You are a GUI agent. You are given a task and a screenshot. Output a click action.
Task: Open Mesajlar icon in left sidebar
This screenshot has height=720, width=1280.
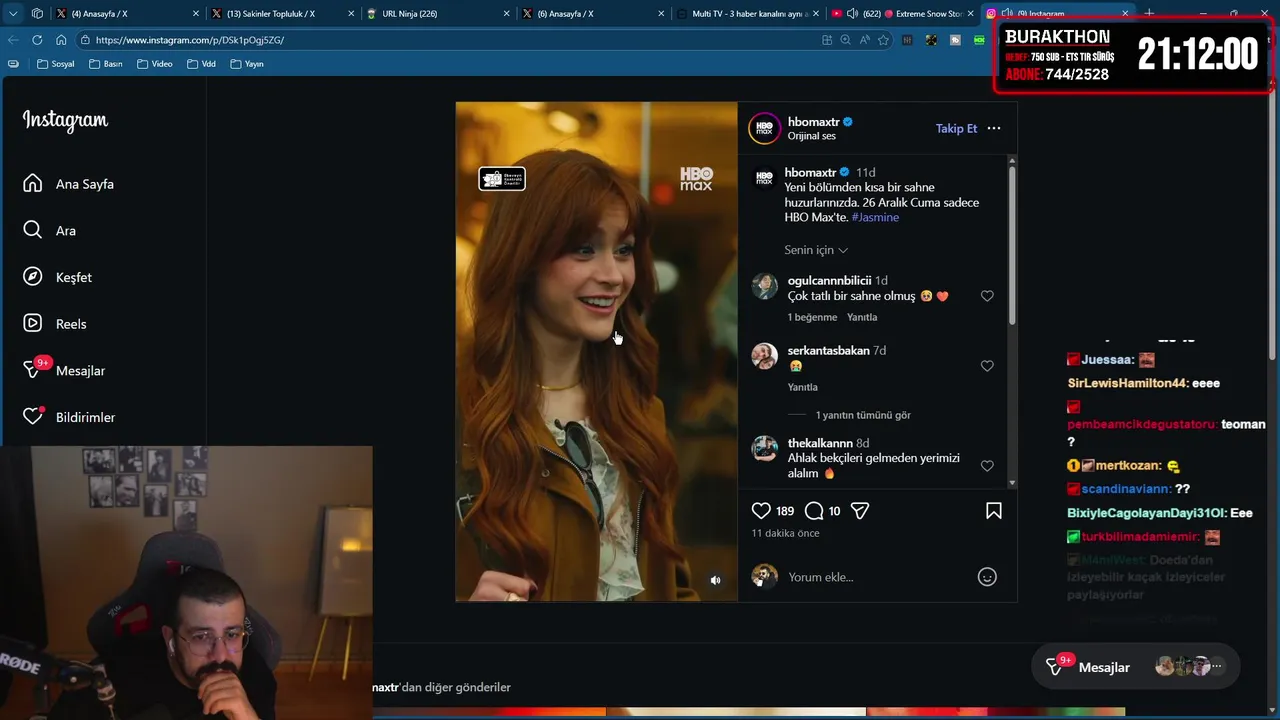point(33,370)
